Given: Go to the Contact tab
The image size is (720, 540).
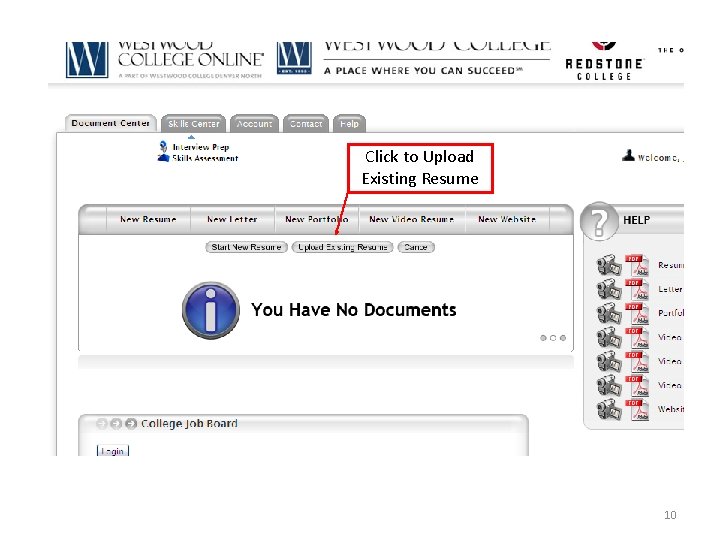Looking at the screenshot, I should click(306, 124).
